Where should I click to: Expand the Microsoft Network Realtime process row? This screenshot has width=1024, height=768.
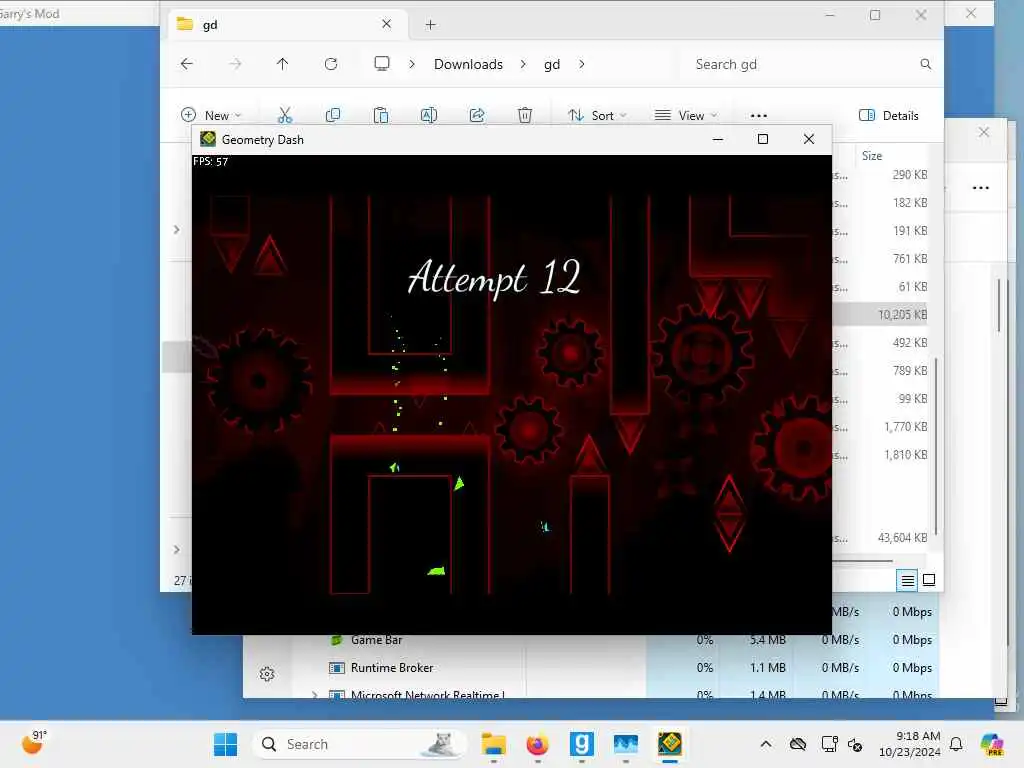(315, 695)
